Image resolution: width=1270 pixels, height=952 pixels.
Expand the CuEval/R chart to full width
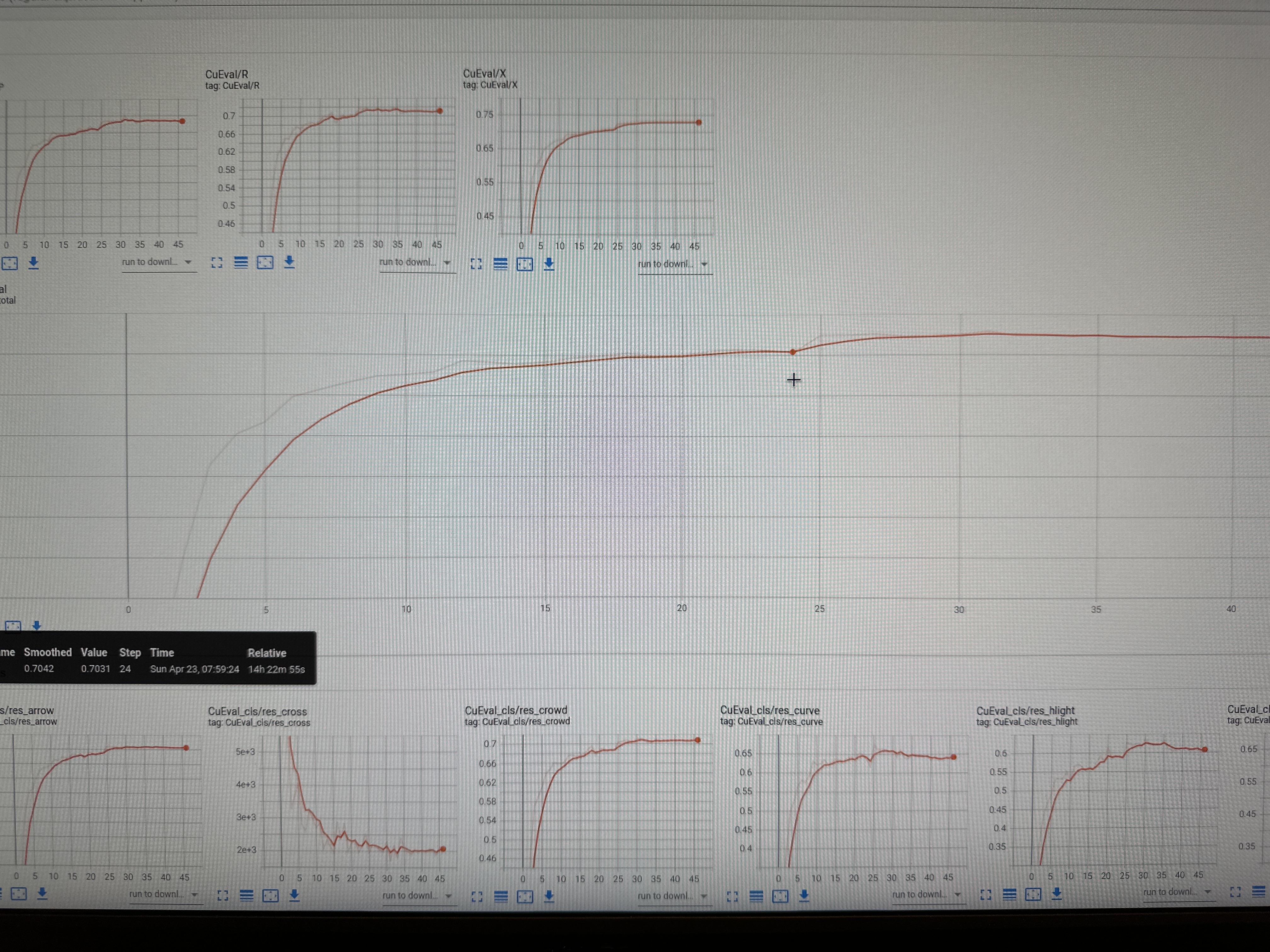coord(216,263)
